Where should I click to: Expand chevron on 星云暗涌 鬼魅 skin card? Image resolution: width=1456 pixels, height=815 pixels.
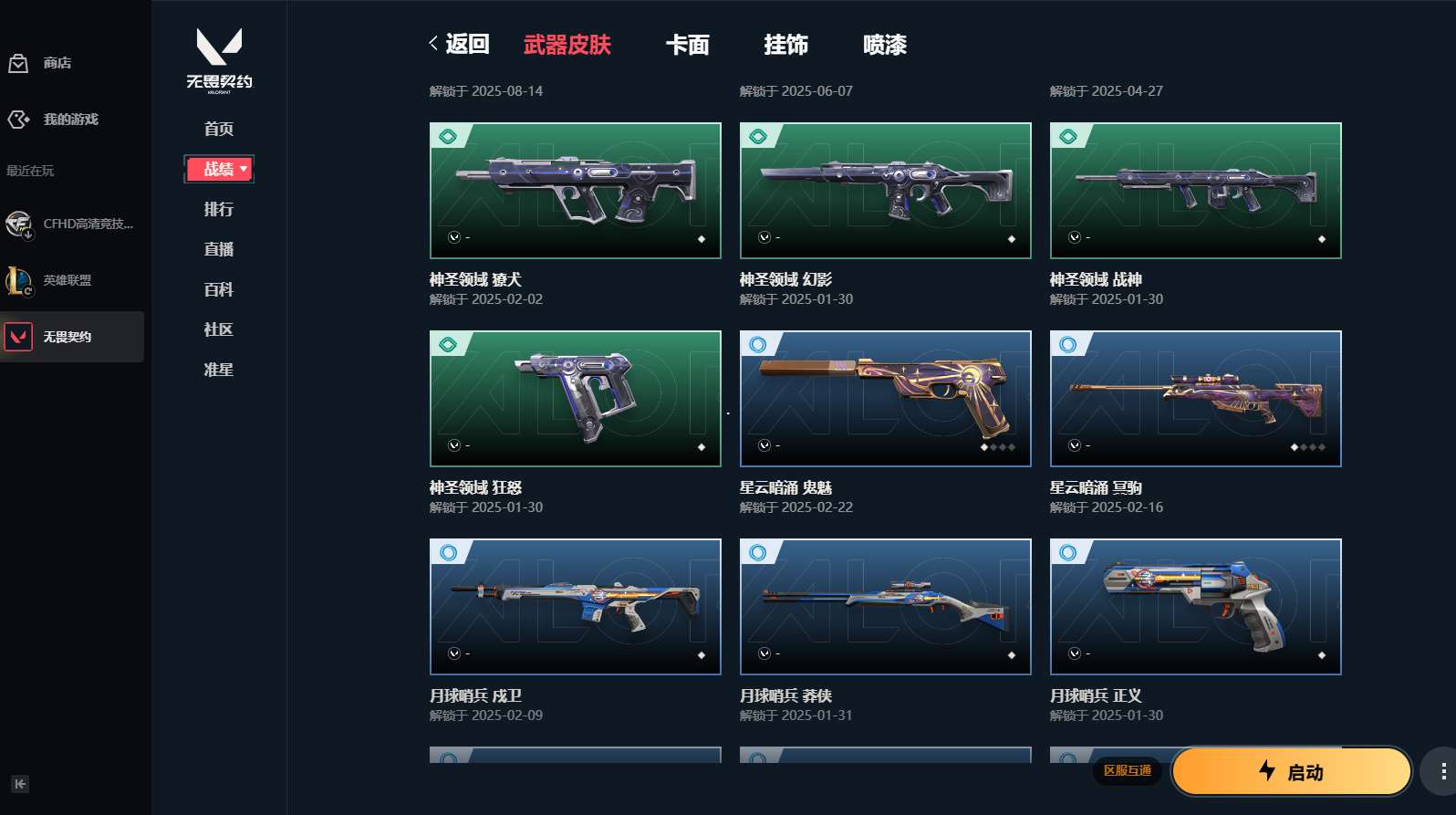tap(764, 445)
